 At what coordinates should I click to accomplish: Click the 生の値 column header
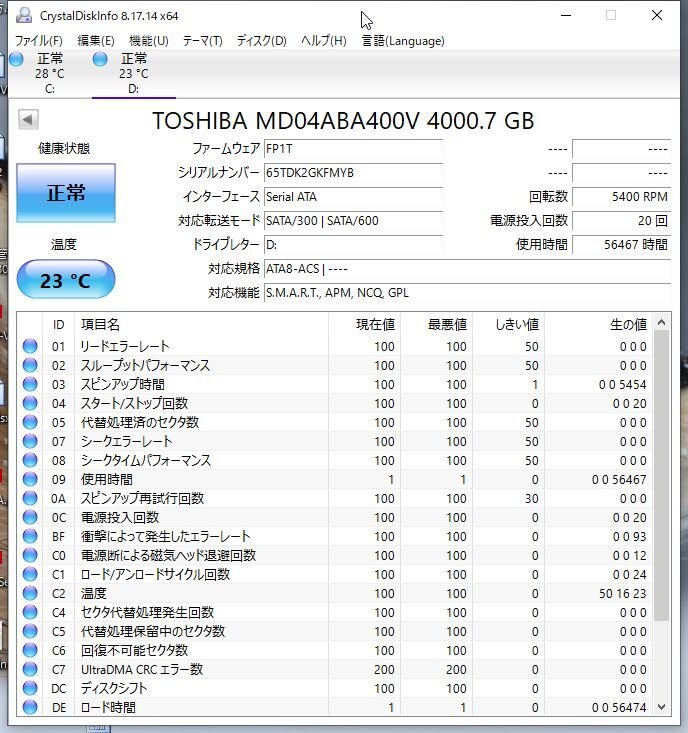click(x=598, y=324)
